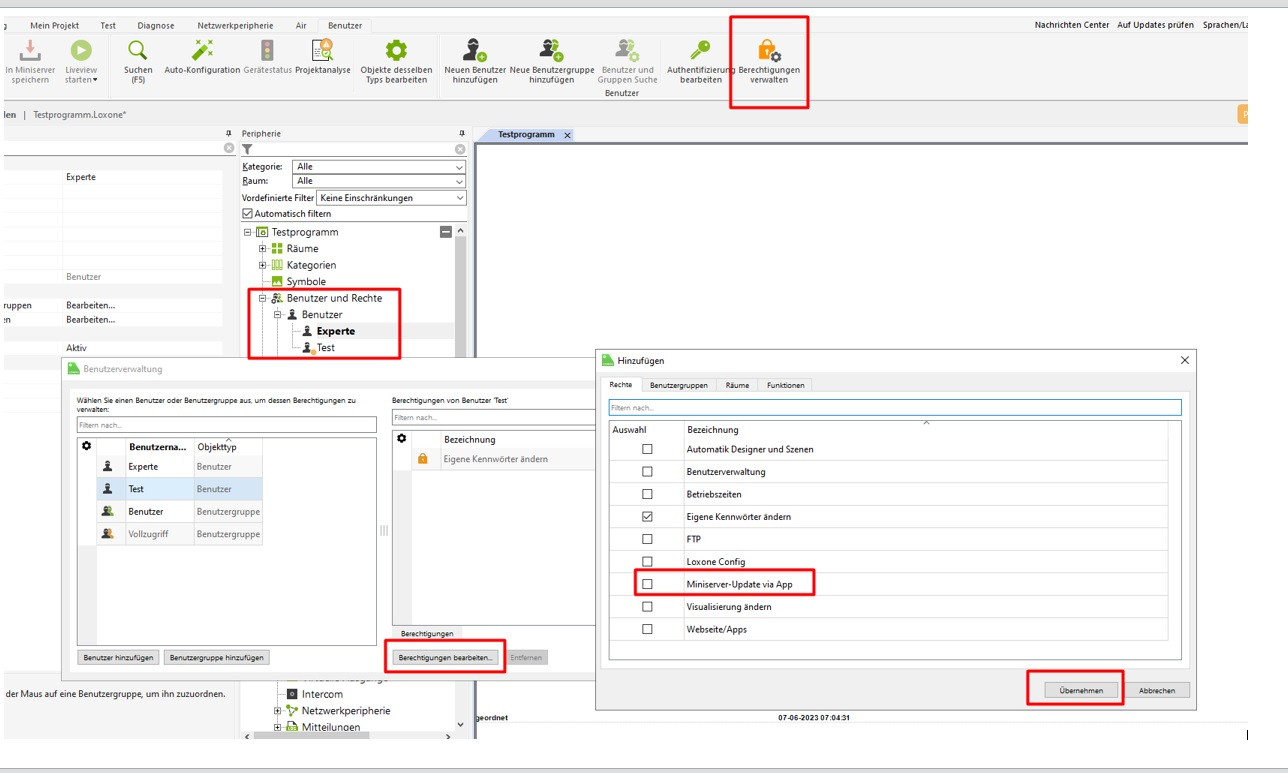Select user Test in Benutzerverwaltung list
This screenshot has height=773, width=1288.
[136, 489]
